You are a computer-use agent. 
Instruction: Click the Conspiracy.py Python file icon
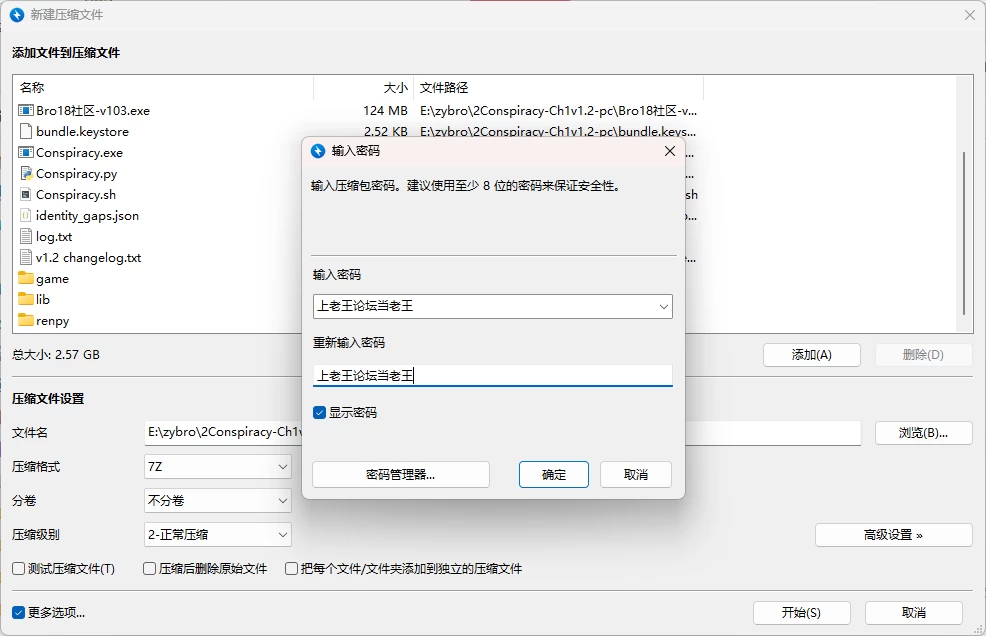pos(26,174)
